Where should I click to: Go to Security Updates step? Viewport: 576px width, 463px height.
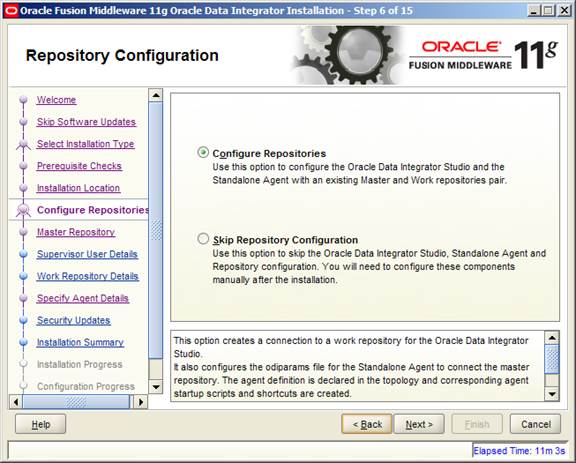[73, 320]
